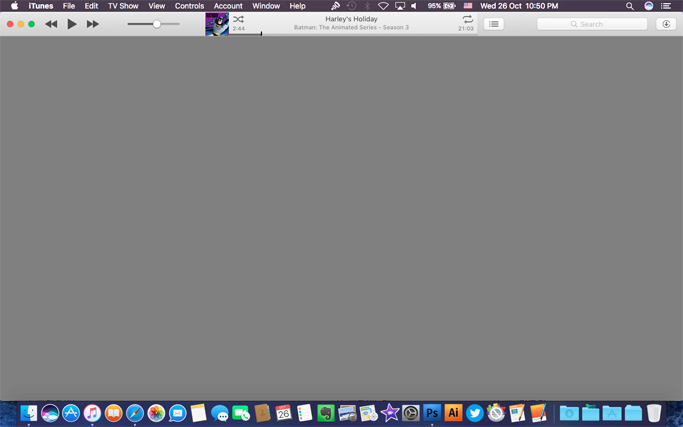Click the Bluetooth menu bar icon

pos(367,6)
